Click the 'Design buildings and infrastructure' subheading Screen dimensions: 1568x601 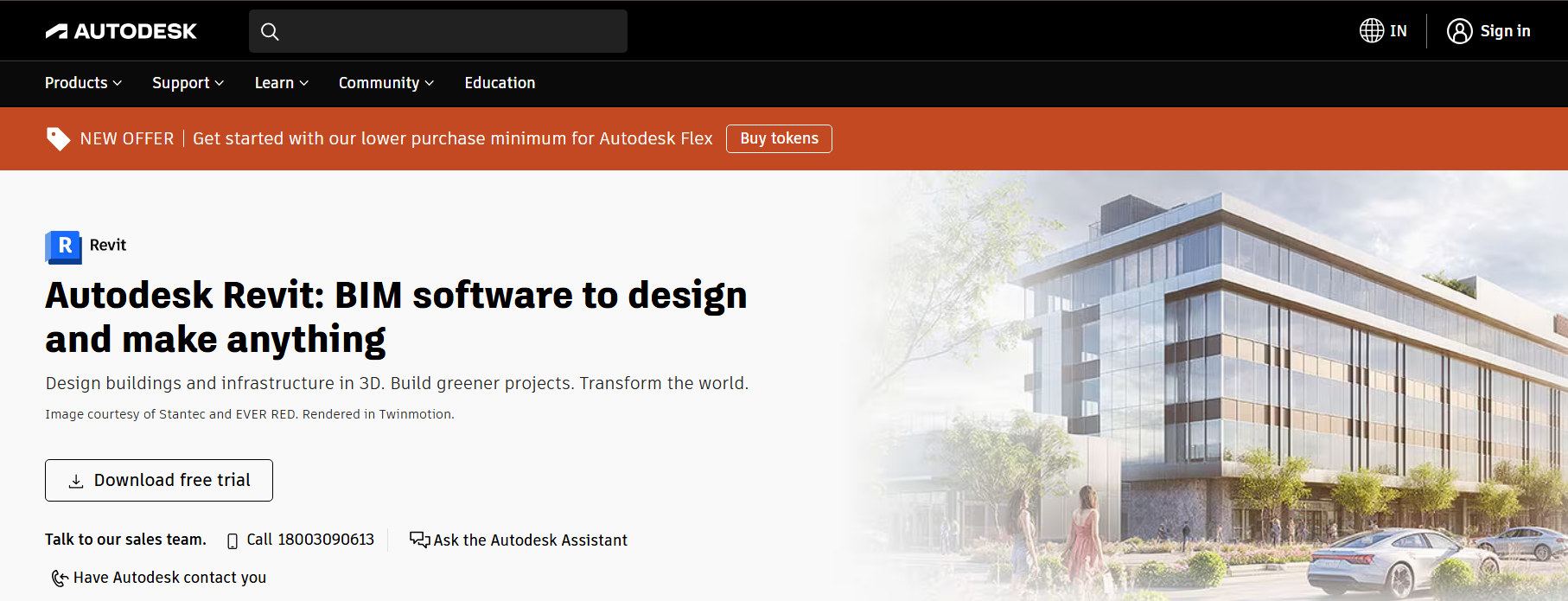coord(397,383)
